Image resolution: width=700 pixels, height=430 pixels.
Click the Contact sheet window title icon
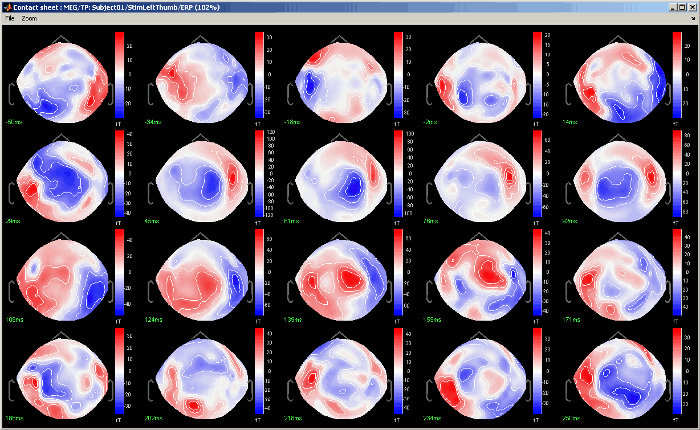pos(6,6)
